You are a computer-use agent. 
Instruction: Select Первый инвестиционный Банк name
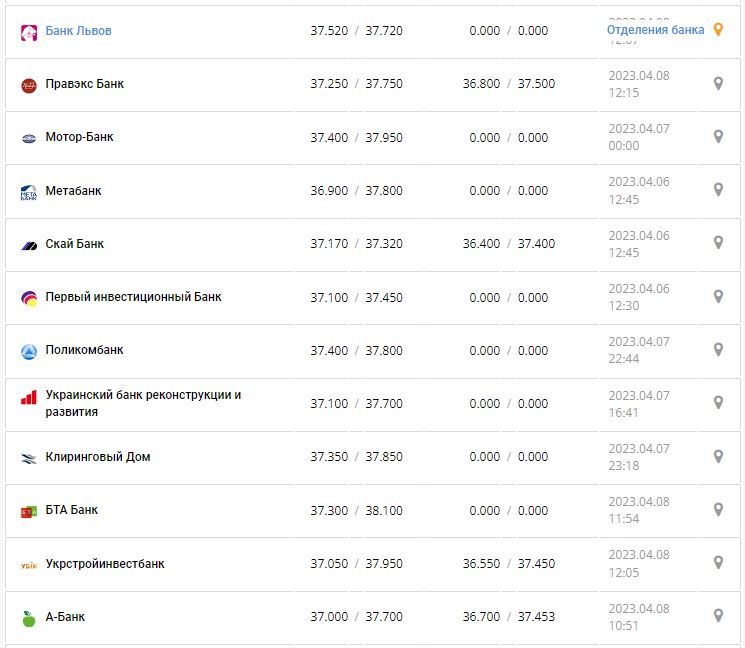point(133,297)
